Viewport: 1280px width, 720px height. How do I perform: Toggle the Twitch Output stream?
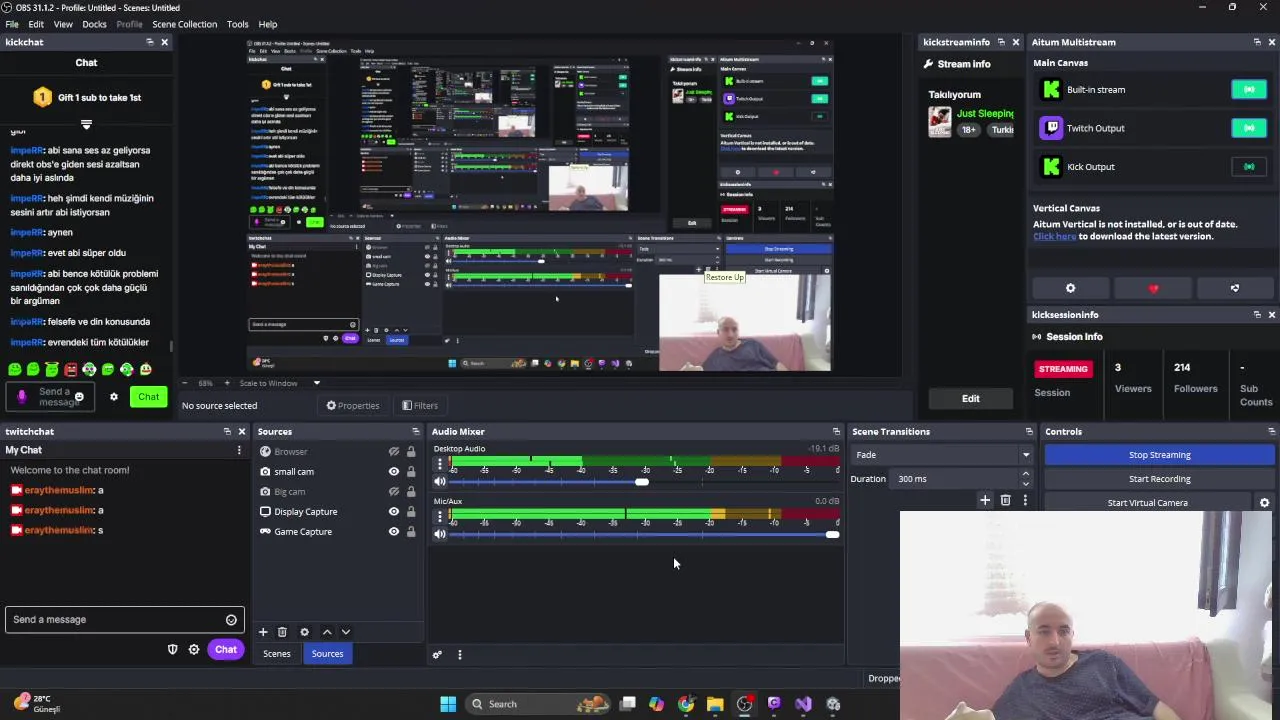click(x=1249, y=128)
